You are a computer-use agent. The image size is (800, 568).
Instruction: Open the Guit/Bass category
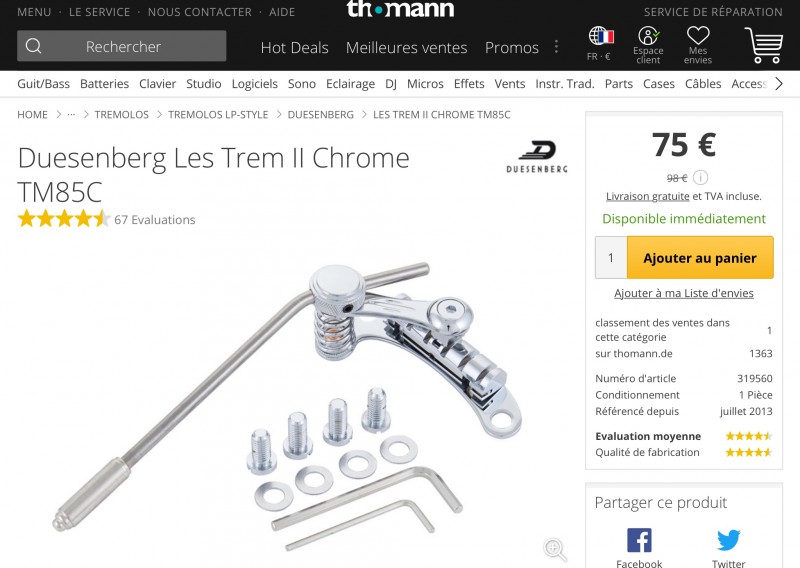click(43, 84)
